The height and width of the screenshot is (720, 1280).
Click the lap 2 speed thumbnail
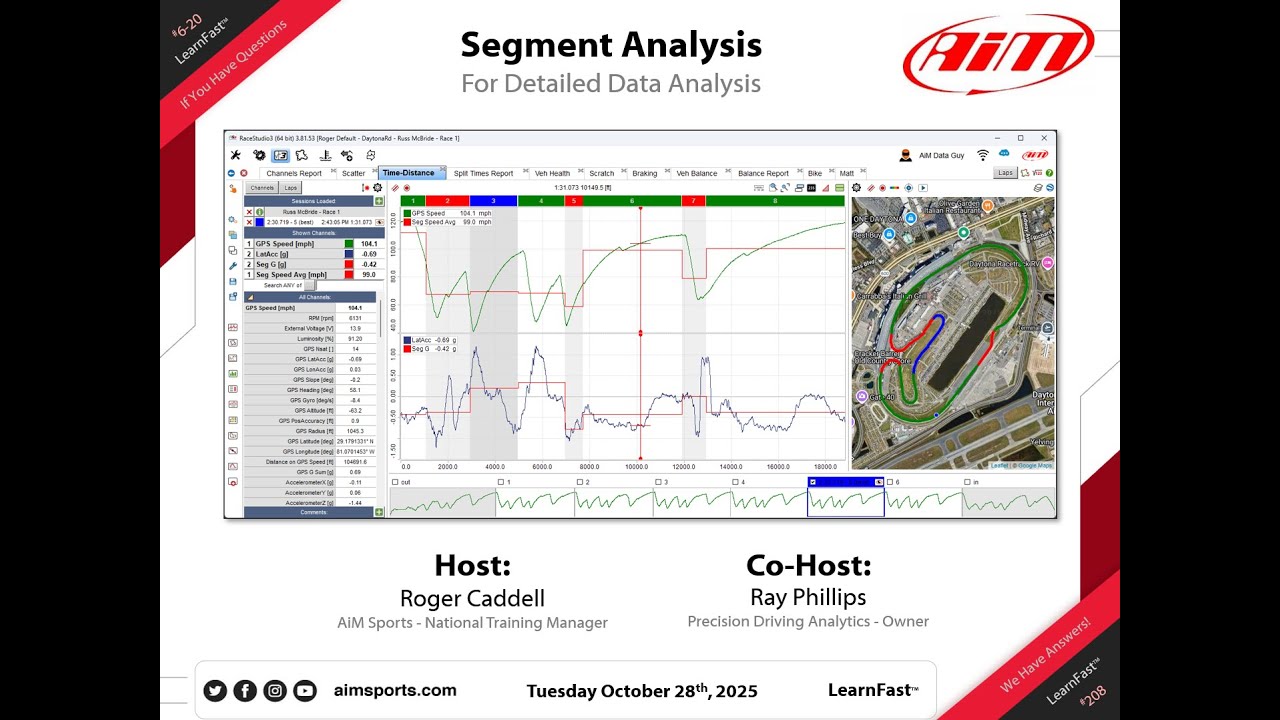614,500
